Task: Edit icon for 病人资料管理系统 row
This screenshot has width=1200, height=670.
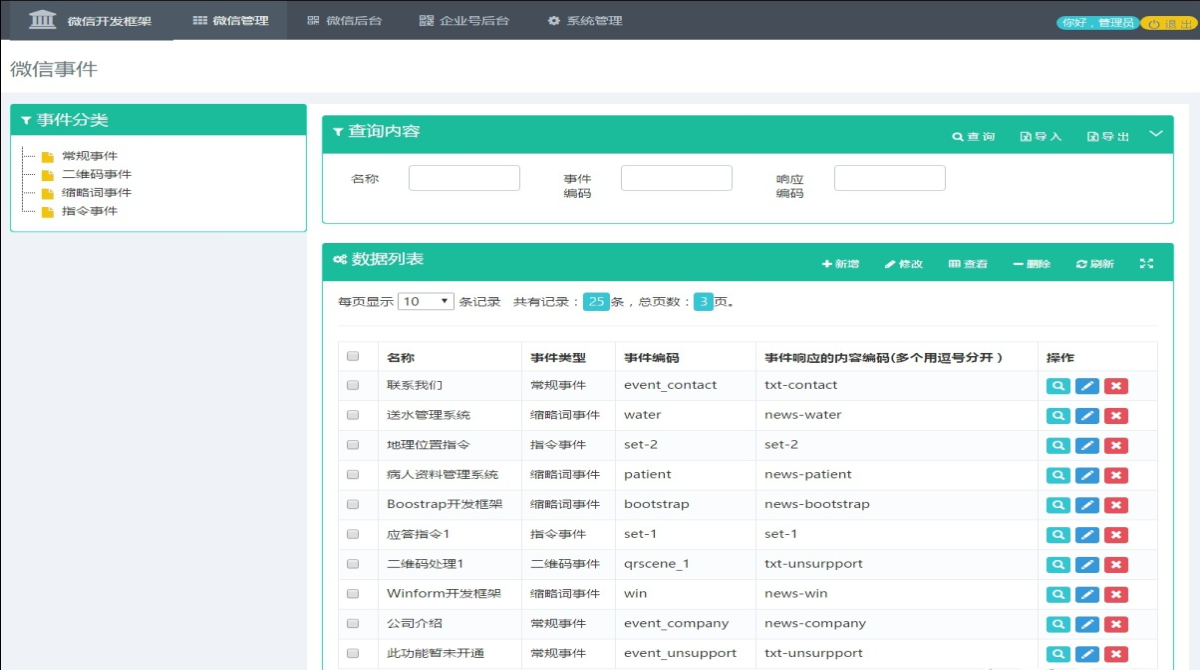Action: [x=1087, y=475]
